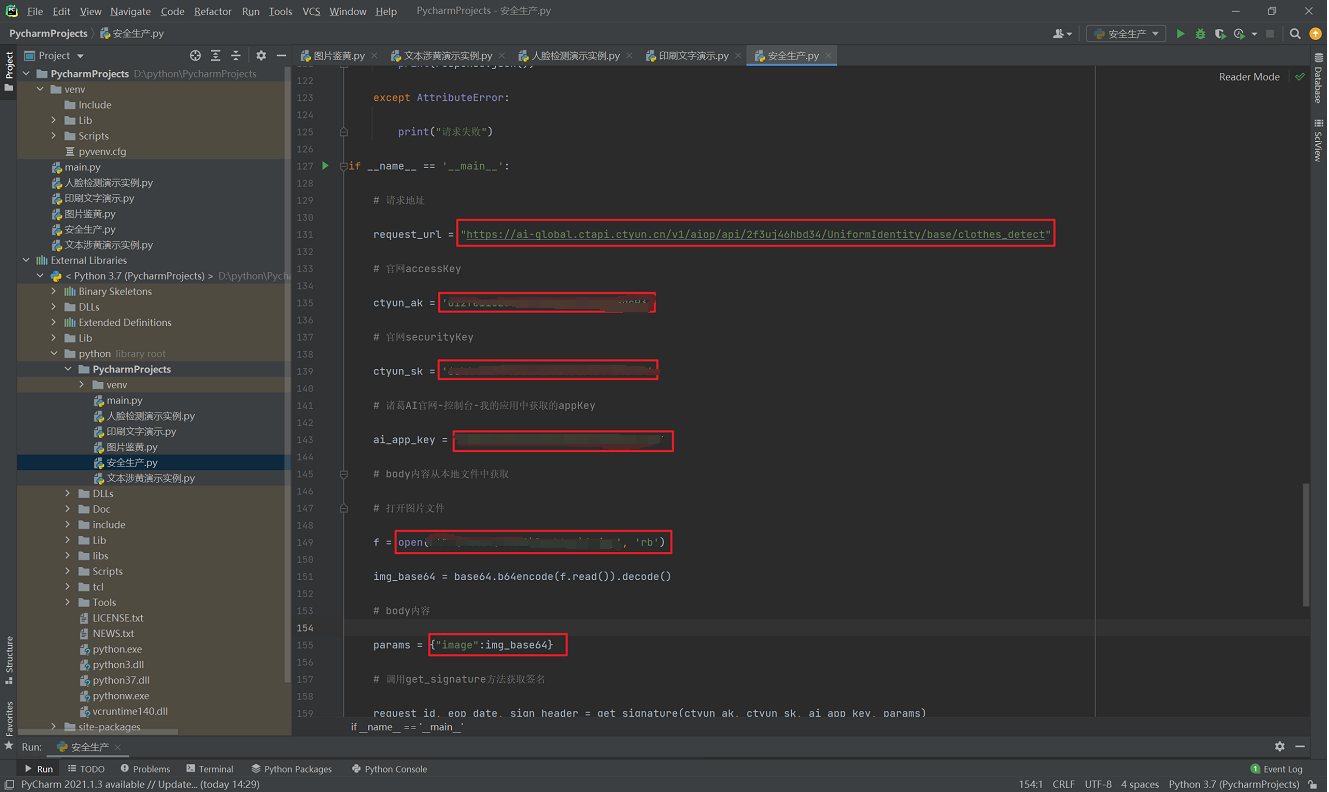Screen dimensions: 1329x792
Task: Open the Problems tool window
Action: [x=145, y=769]
